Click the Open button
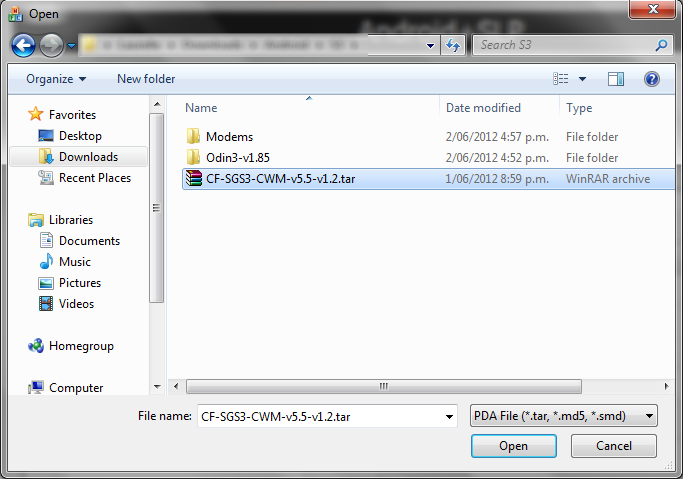The width and height of the screenshot is (683, 479). pos(514,446)
